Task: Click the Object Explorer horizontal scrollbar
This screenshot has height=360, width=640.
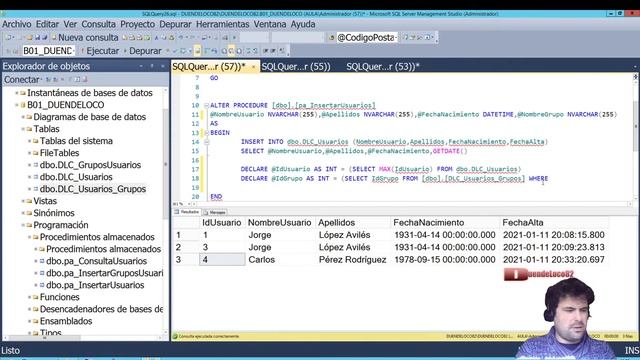Action: tap(45, 338)
